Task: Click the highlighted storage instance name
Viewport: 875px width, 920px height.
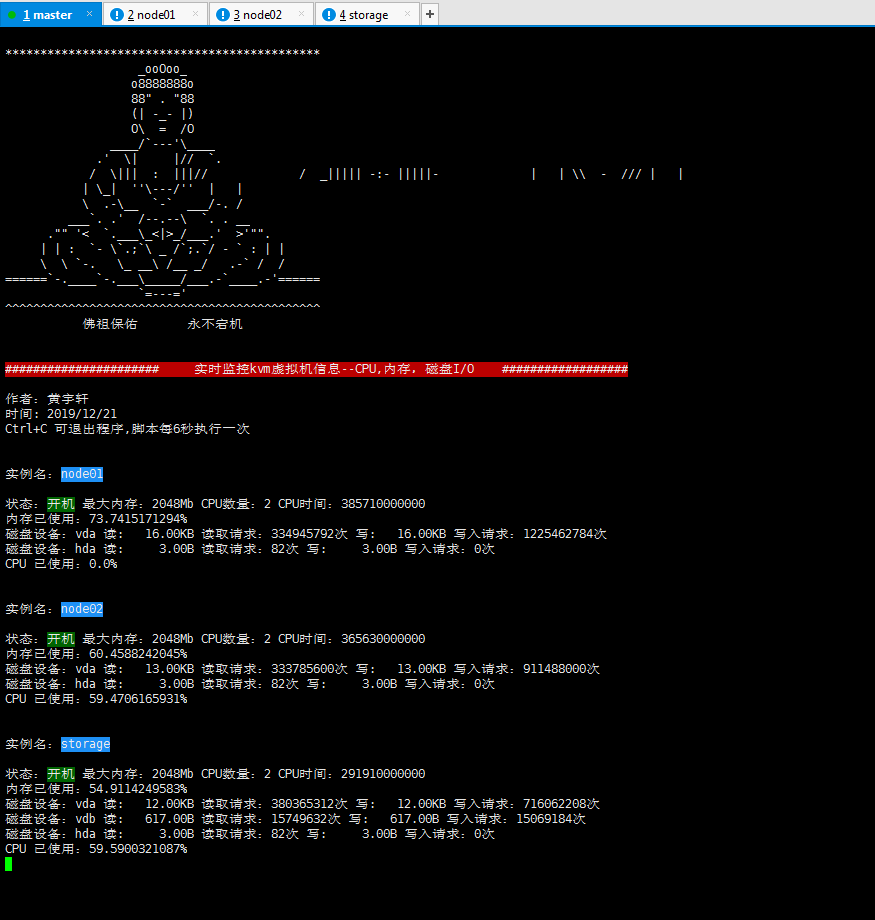Action: (85, 743)
